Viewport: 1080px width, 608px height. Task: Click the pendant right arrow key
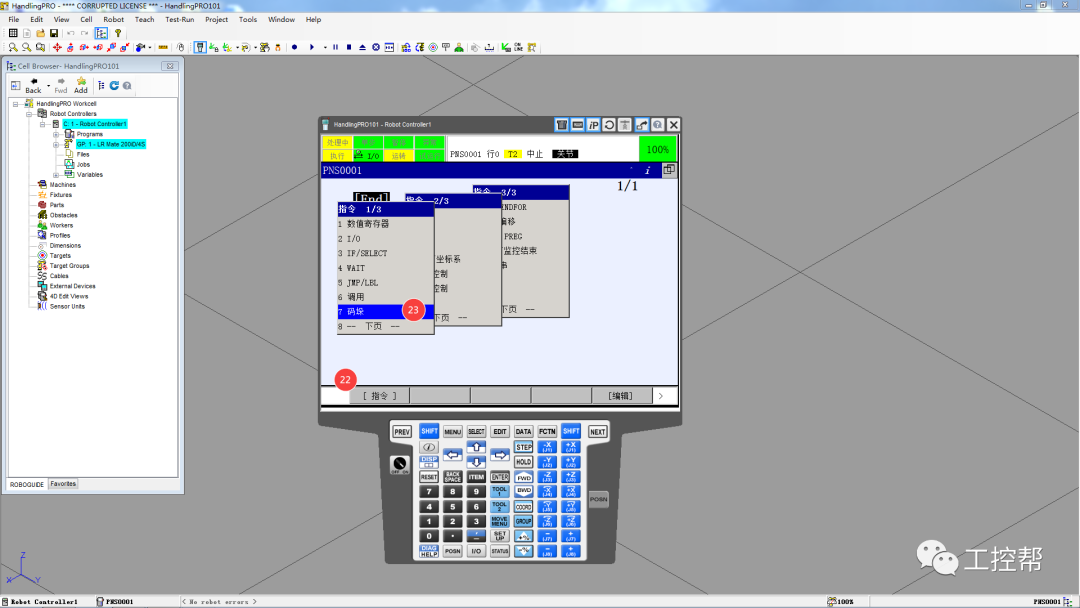click(x=500, y=454)
